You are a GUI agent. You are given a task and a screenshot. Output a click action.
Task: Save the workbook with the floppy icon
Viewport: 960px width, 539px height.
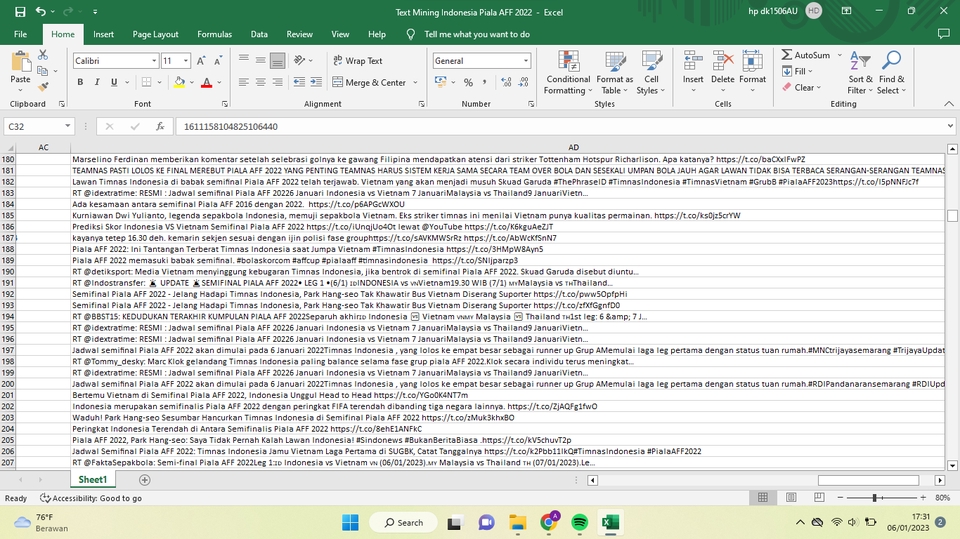pyautogui.click(x=20, y=12)
